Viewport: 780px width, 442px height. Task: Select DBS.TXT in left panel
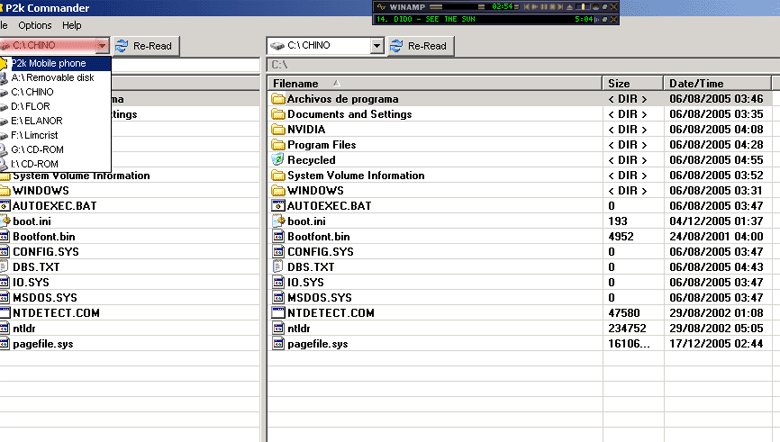pyautogui.click(x=36, y=267)
